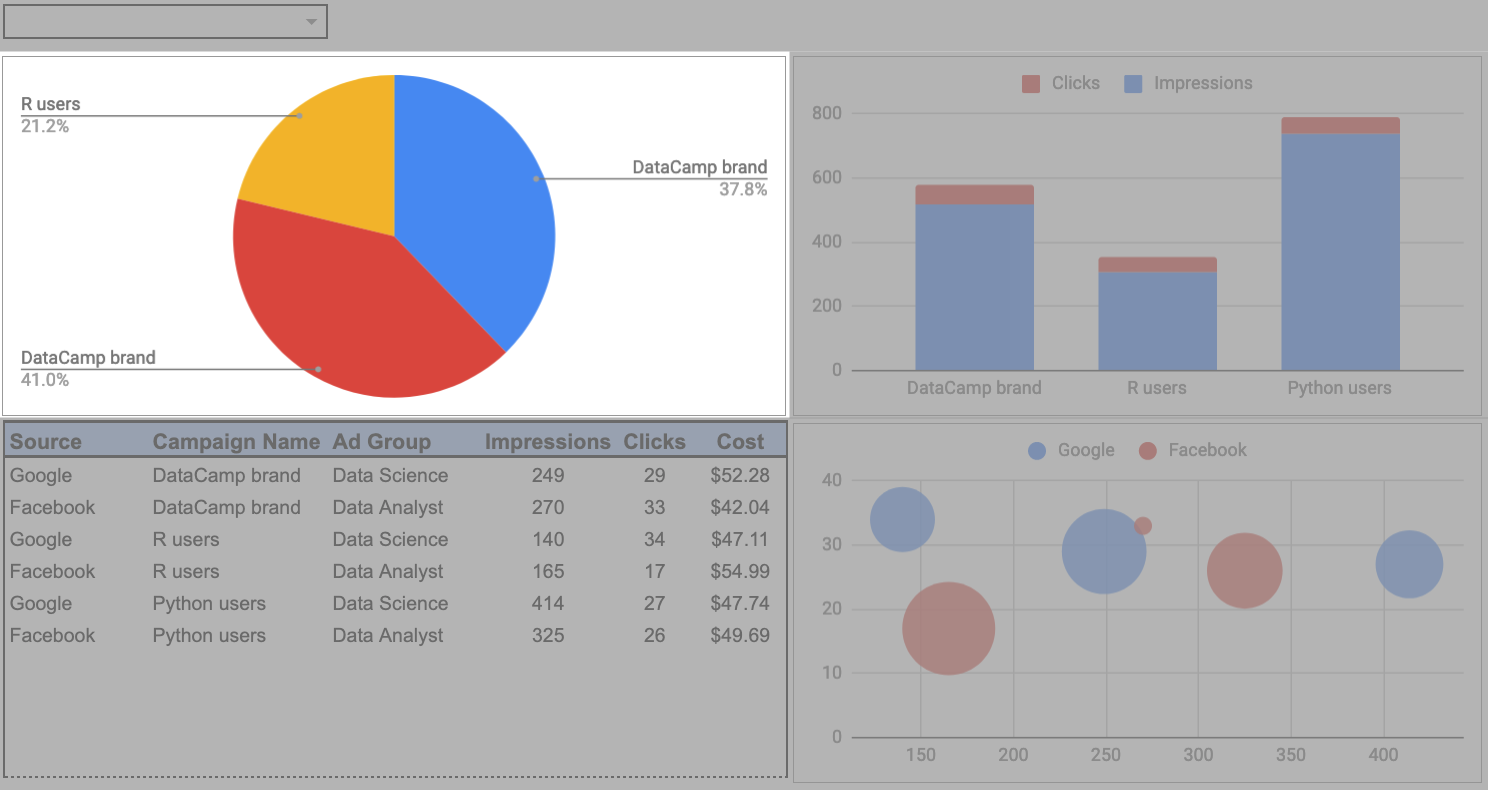Click the Facebook legend color dot
This screenshot has height=790, width=1488.
click(1148, 451)
